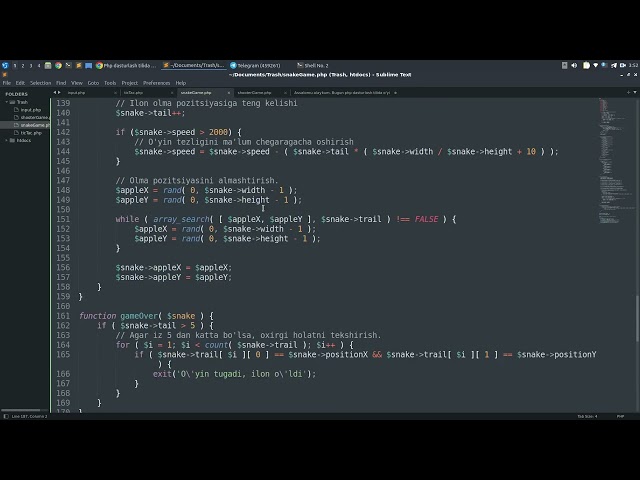
Task: Click line number 151 in the gutter
Action: 63,219
